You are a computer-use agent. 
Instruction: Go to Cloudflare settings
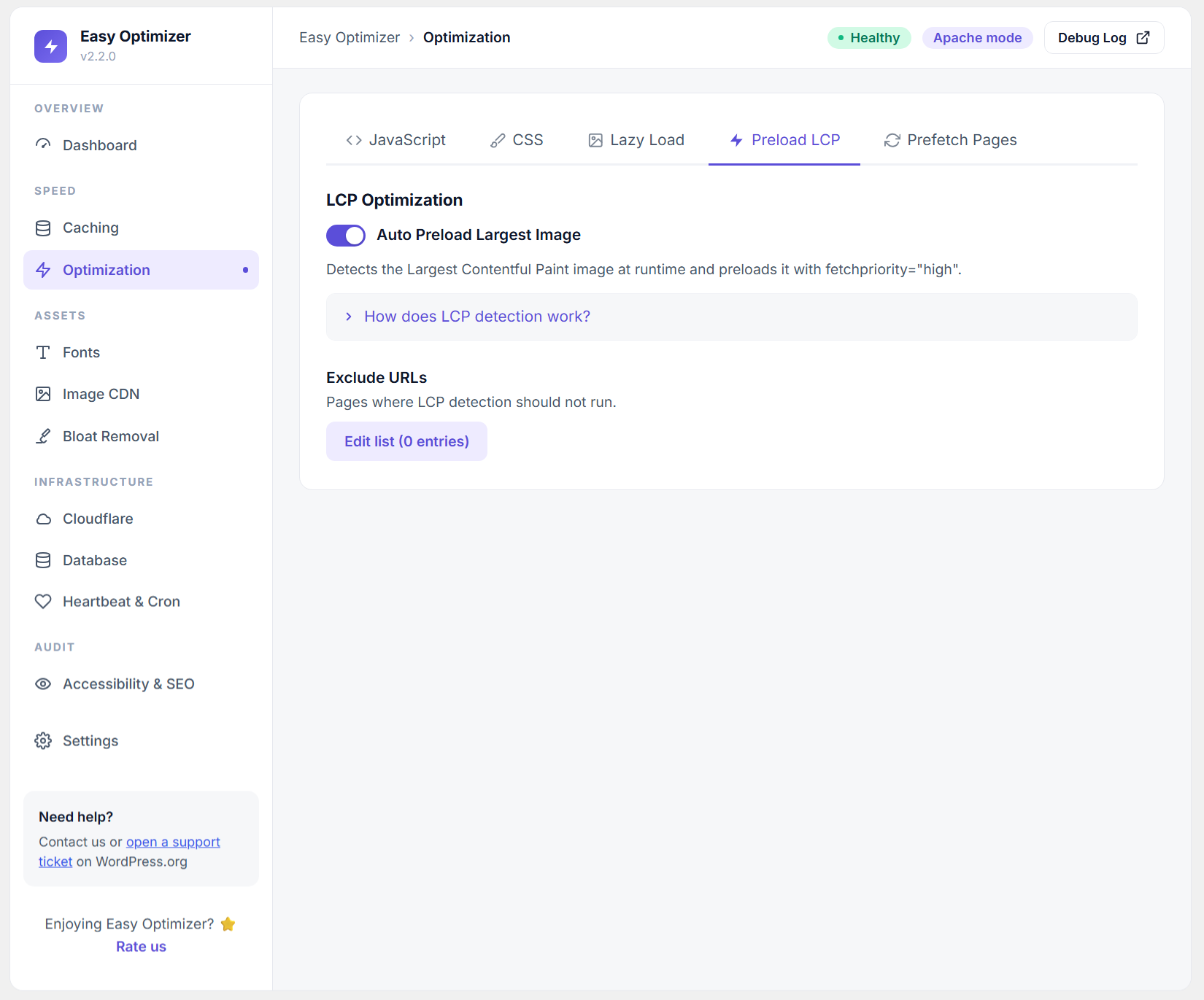[x=141, y=519]
